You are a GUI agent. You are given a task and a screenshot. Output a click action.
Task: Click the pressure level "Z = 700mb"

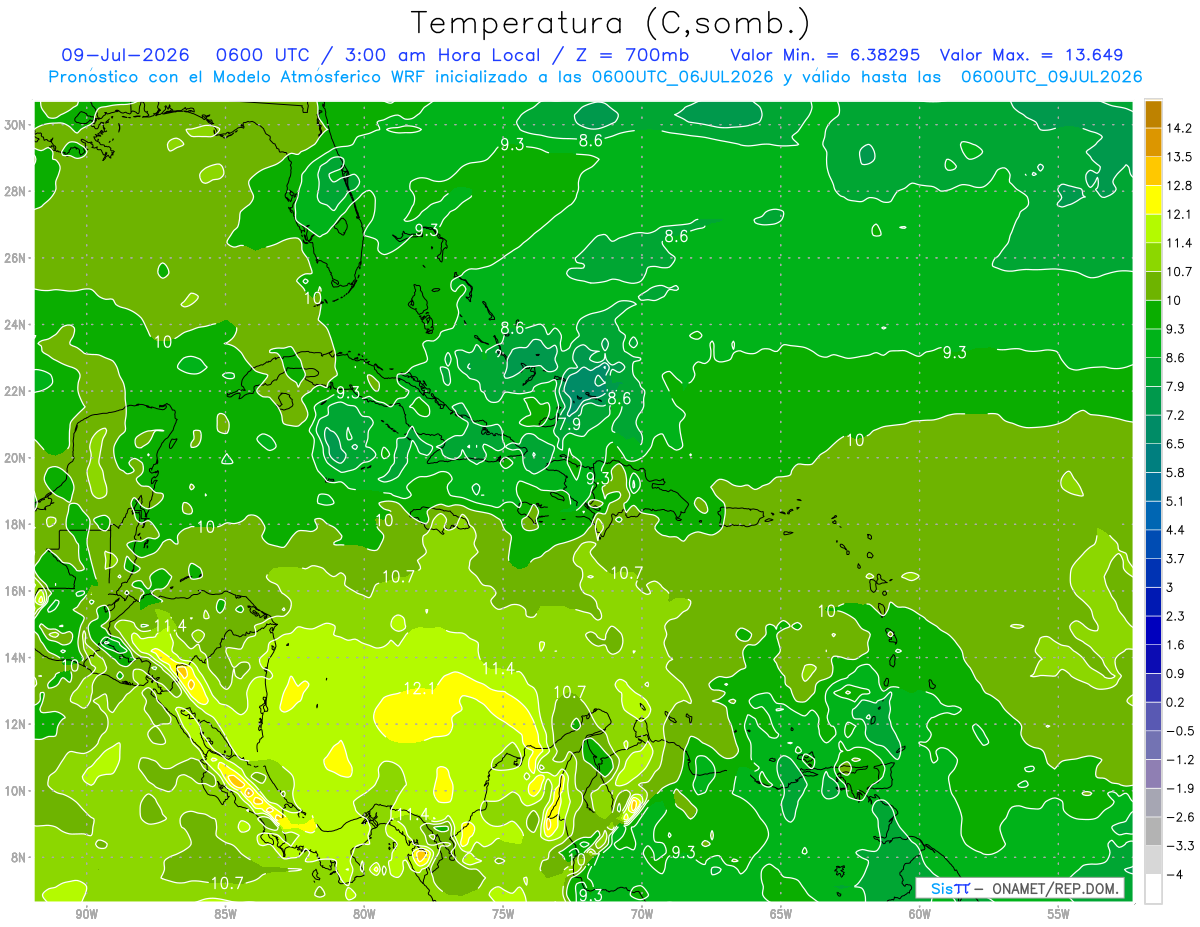click(x=632, y=55)
